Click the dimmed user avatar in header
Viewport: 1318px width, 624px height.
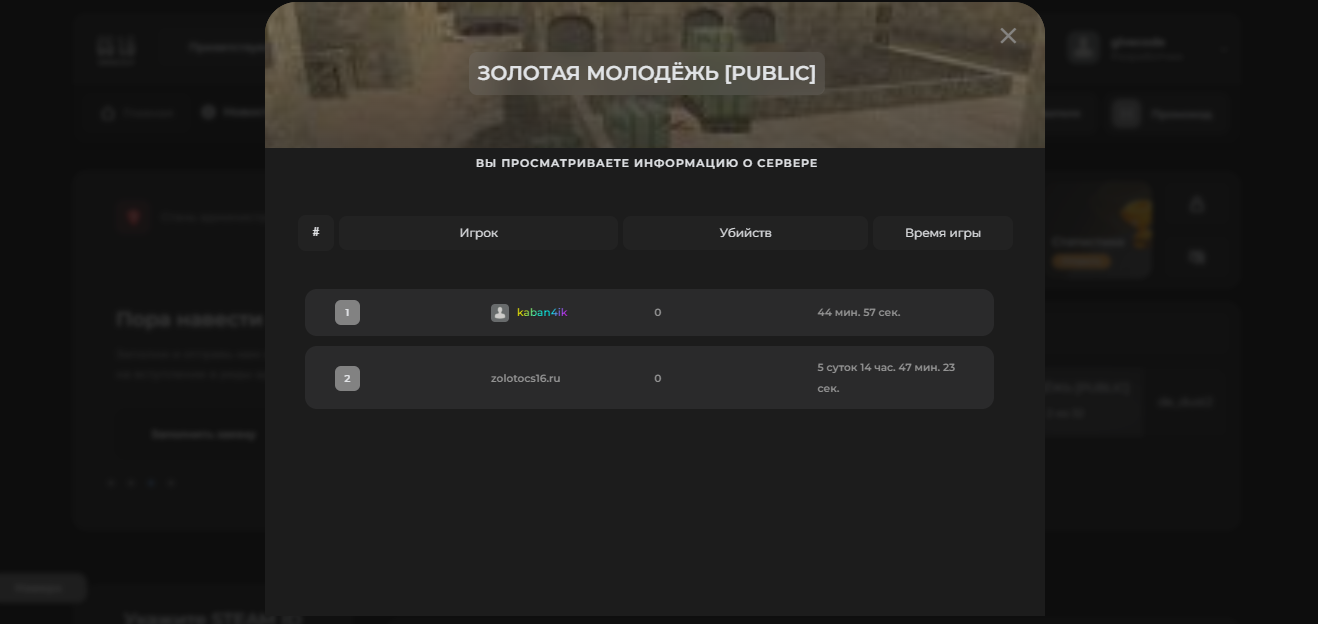pyautogui.click(x=1083, y=47)
